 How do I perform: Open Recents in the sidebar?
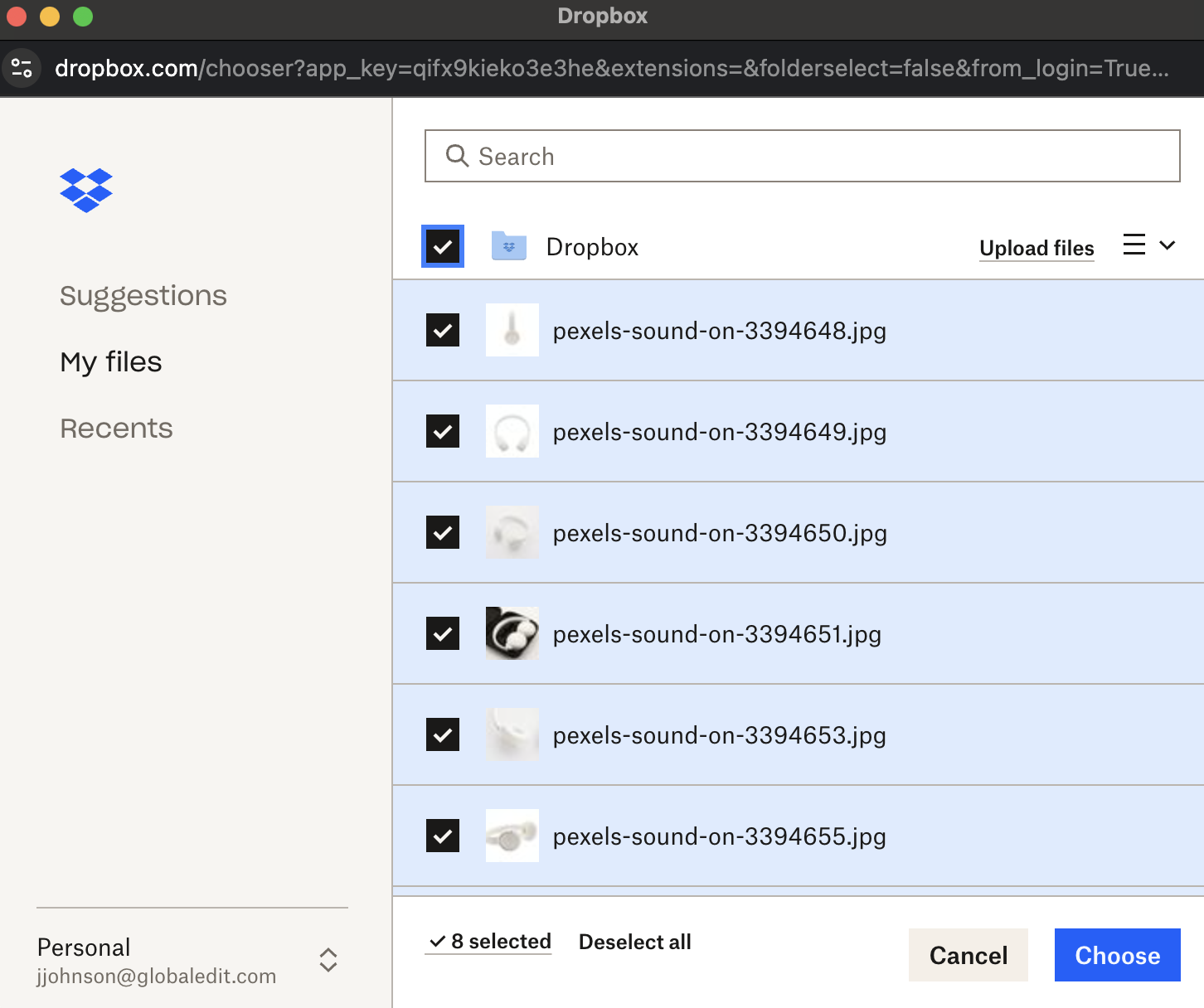[x=117, y=429]
